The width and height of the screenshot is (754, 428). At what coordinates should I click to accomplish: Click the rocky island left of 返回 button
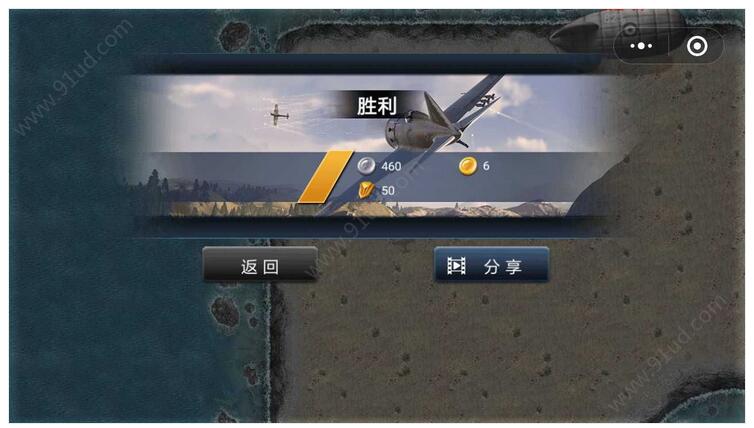[225, 312]
